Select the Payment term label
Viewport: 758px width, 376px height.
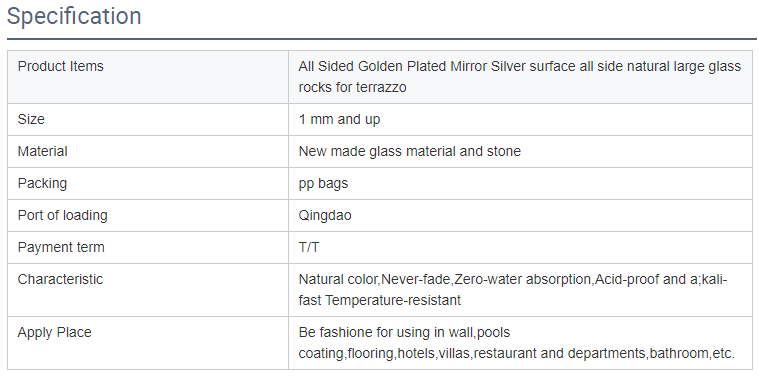tap(61, 247)
